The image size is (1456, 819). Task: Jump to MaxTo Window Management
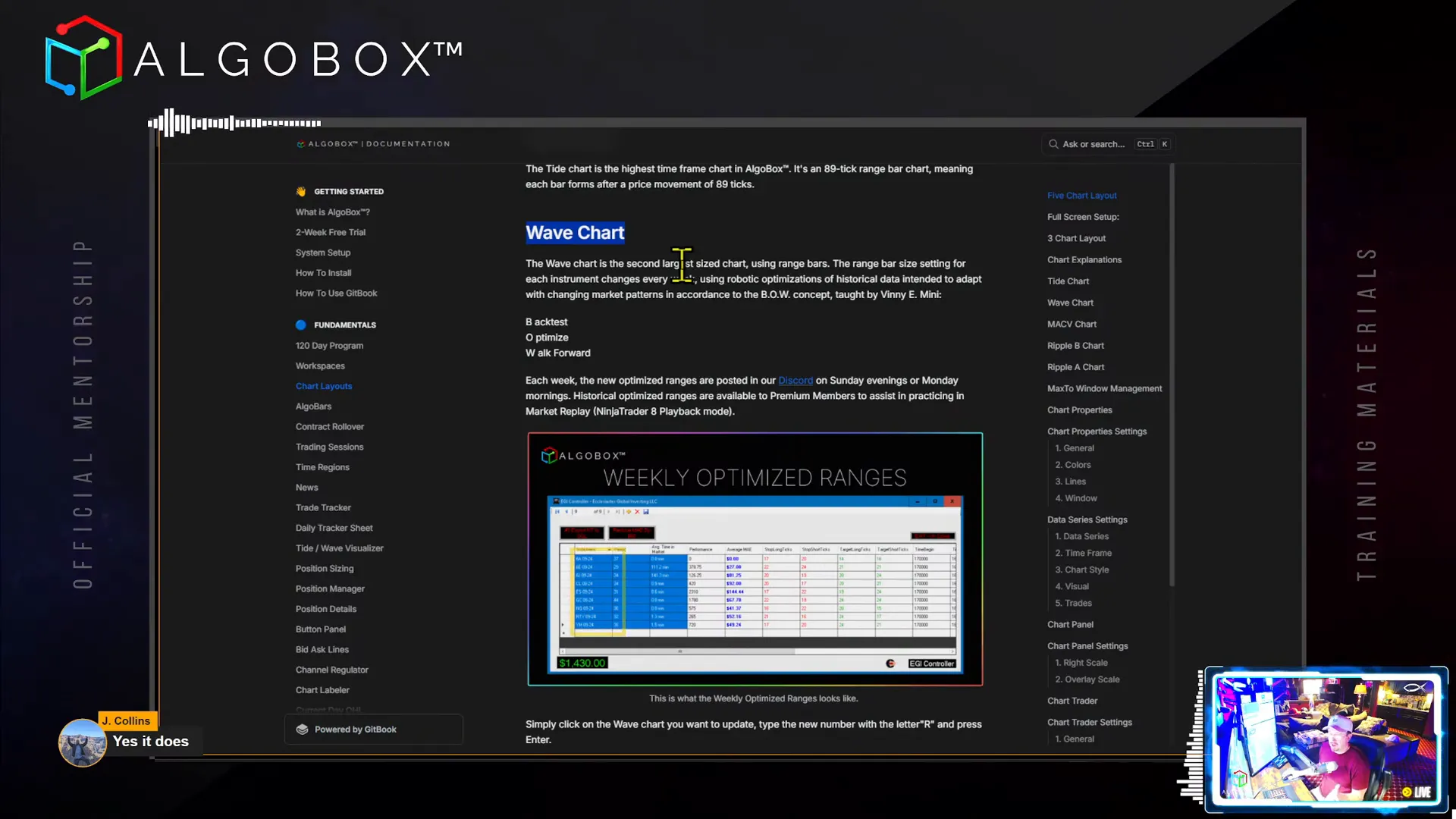(1105, 389)
